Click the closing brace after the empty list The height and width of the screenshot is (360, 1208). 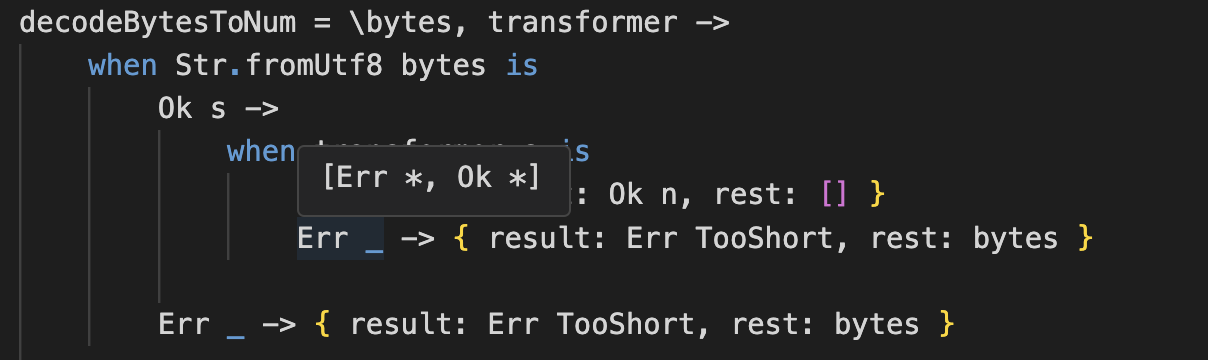coord(877,191)
